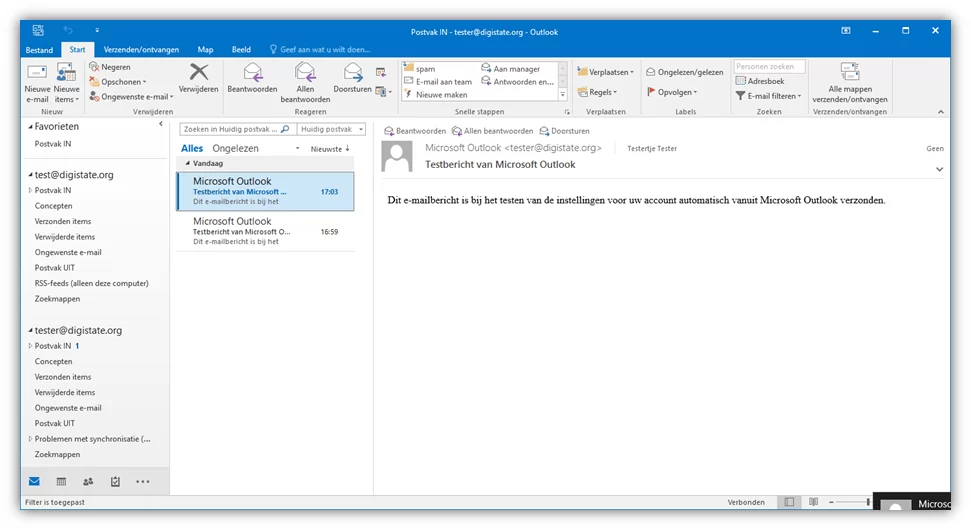Switch to Mail view in navigation bar
Image resolution: width=971 pixels, height=530 pixels.
(34, 482)
